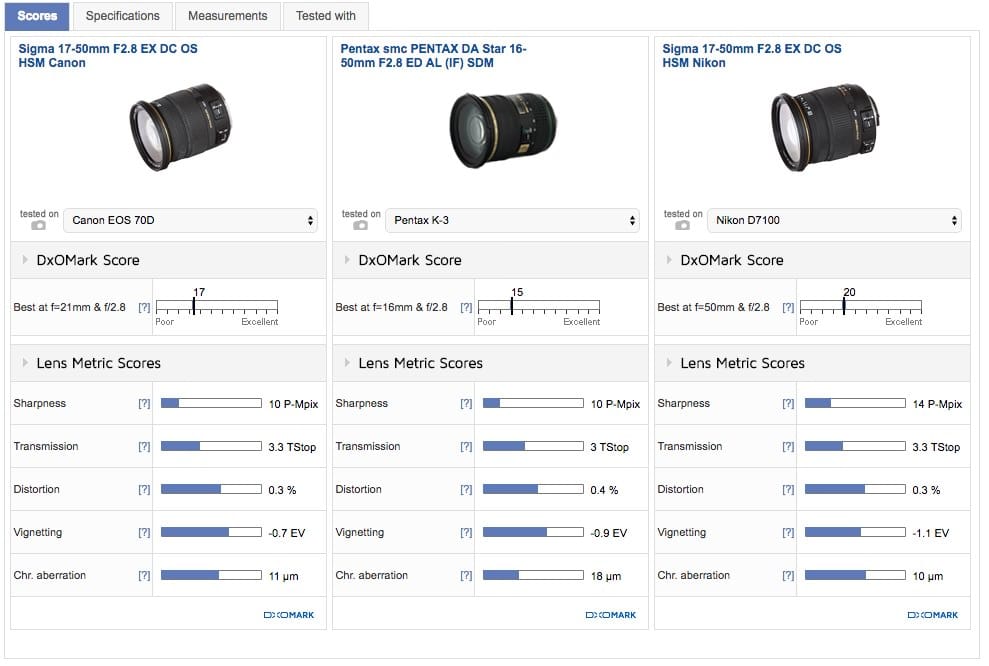Click help icon for Best at f=50mm score
This screenshot has width=989, height=666.
coord(788,307)
